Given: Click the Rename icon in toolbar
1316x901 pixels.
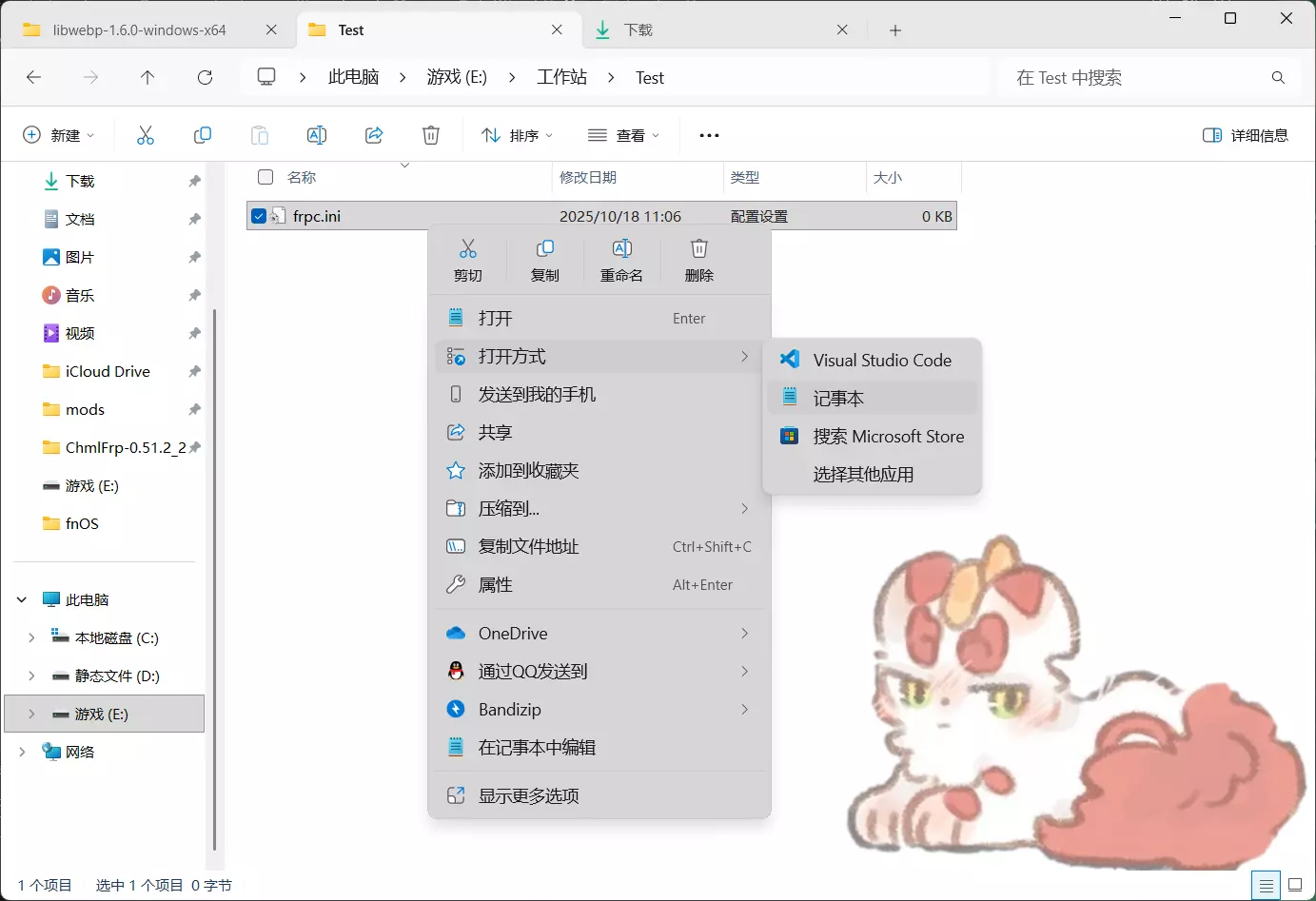Looking at the screenshot, I should click(x=317, y=135).
